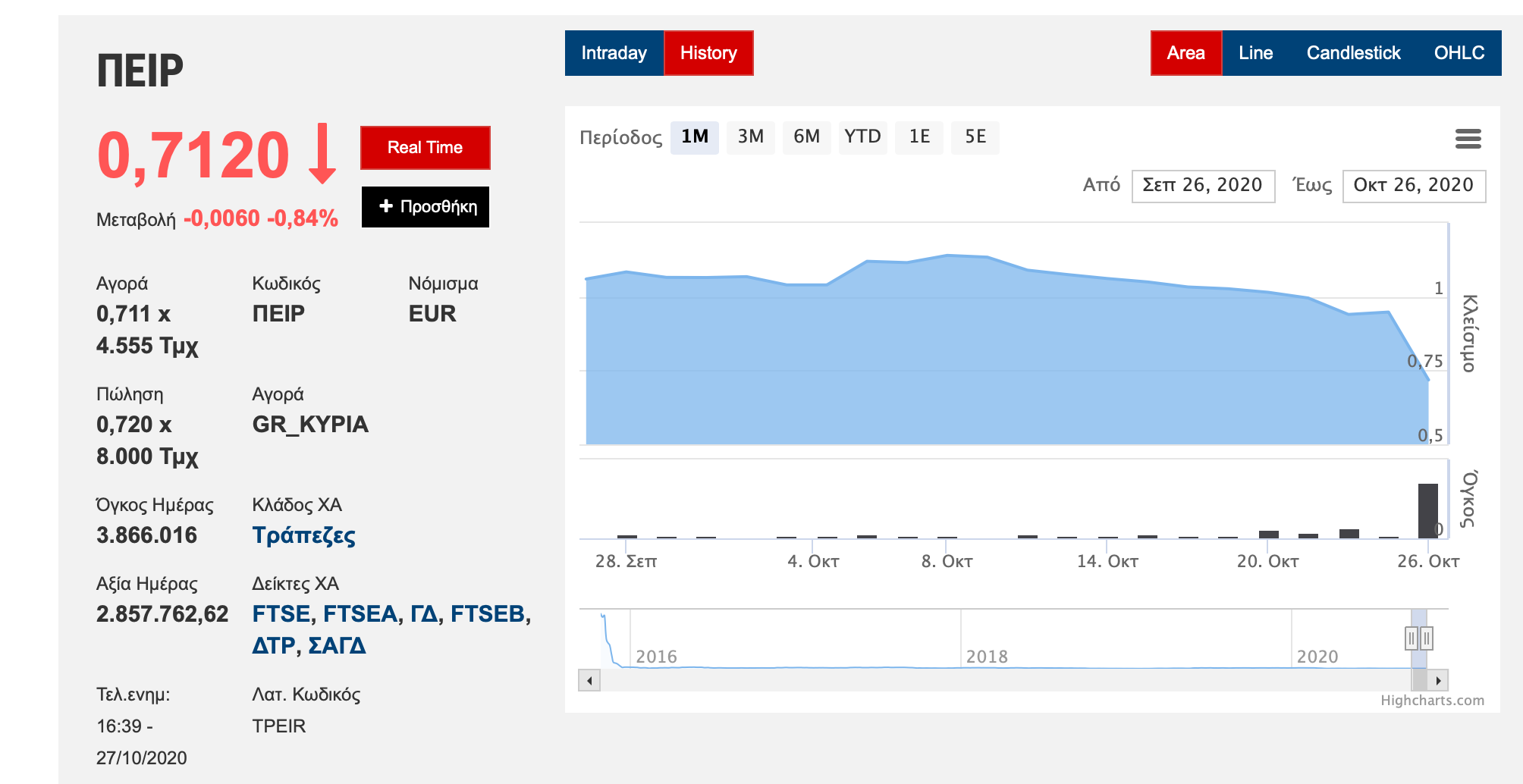Click the Προσθήκη add button
Image resolution: width=1523 pixels, height=784 pixels.
(425, 207)
